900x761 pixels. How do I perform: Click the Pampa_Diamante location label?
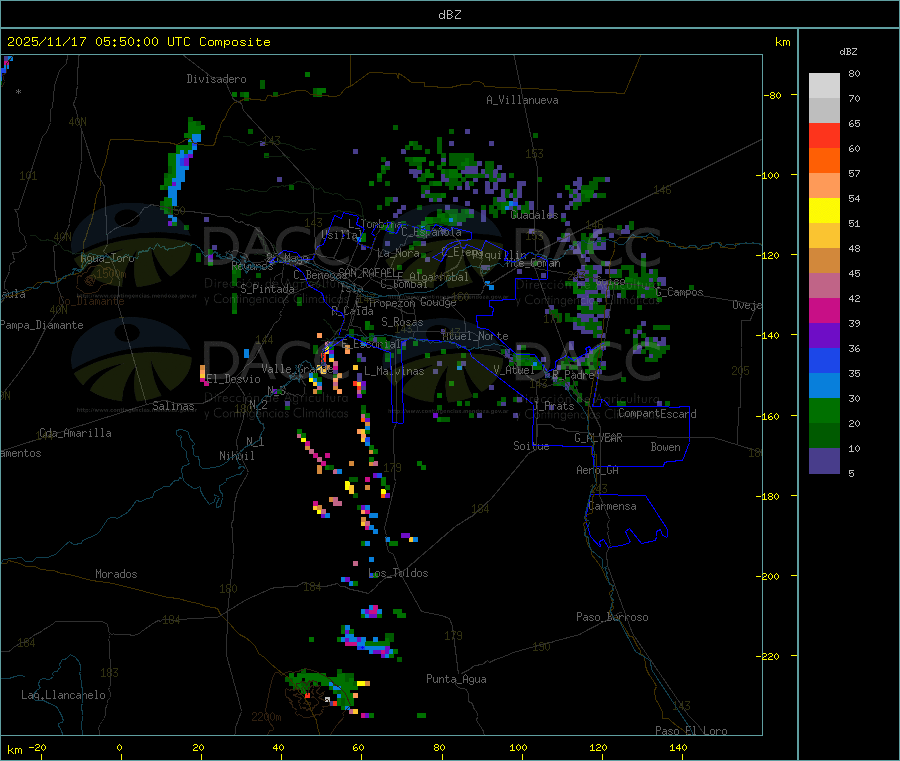point(41,325)
